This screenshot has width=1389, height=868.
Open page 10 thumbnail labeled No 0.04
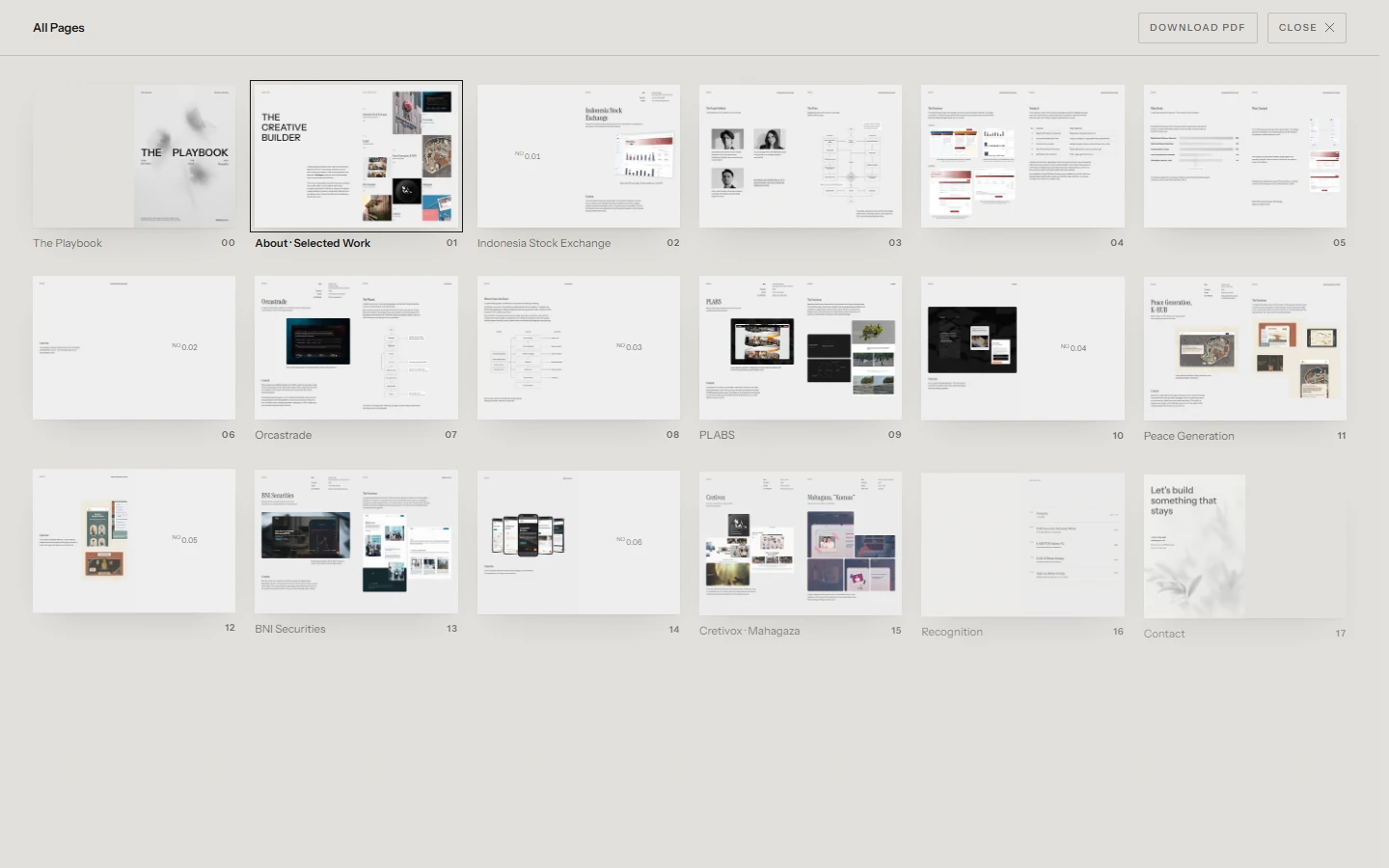click(x=1022, y=348)
